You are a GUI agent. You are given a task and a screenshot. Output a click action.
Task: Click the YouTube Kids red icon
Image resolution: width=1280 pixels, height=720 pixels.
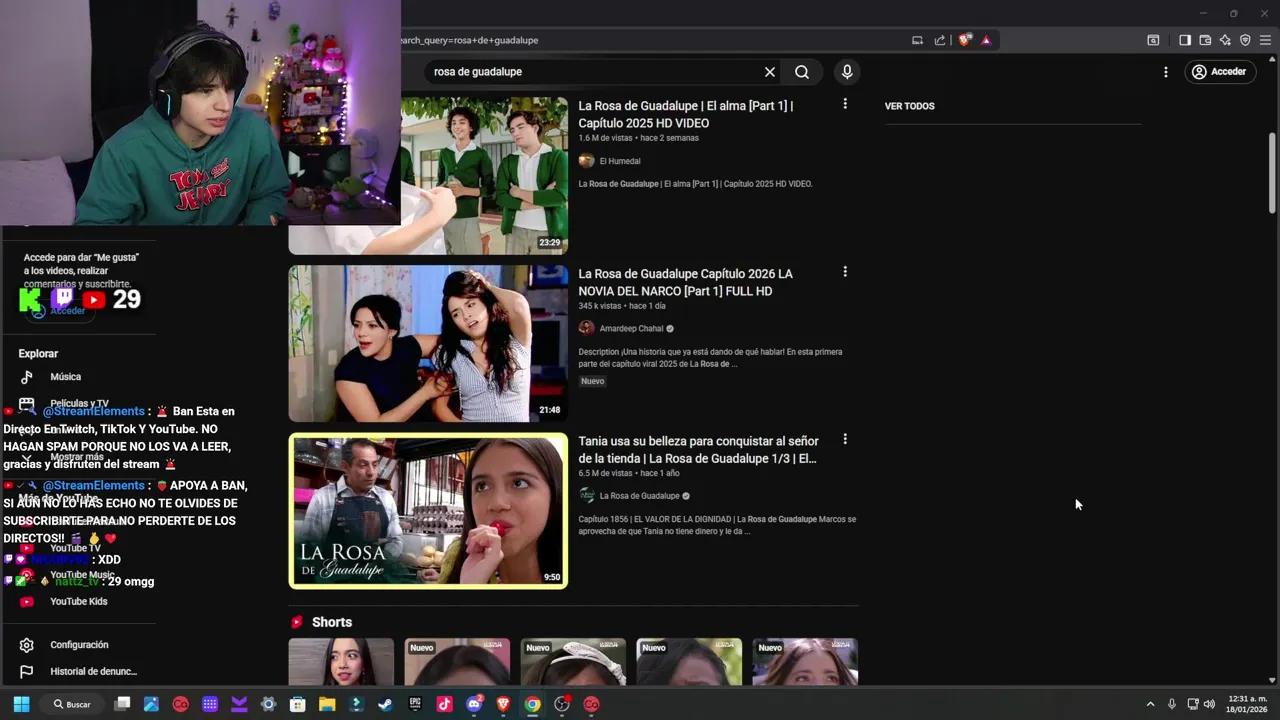27,602
